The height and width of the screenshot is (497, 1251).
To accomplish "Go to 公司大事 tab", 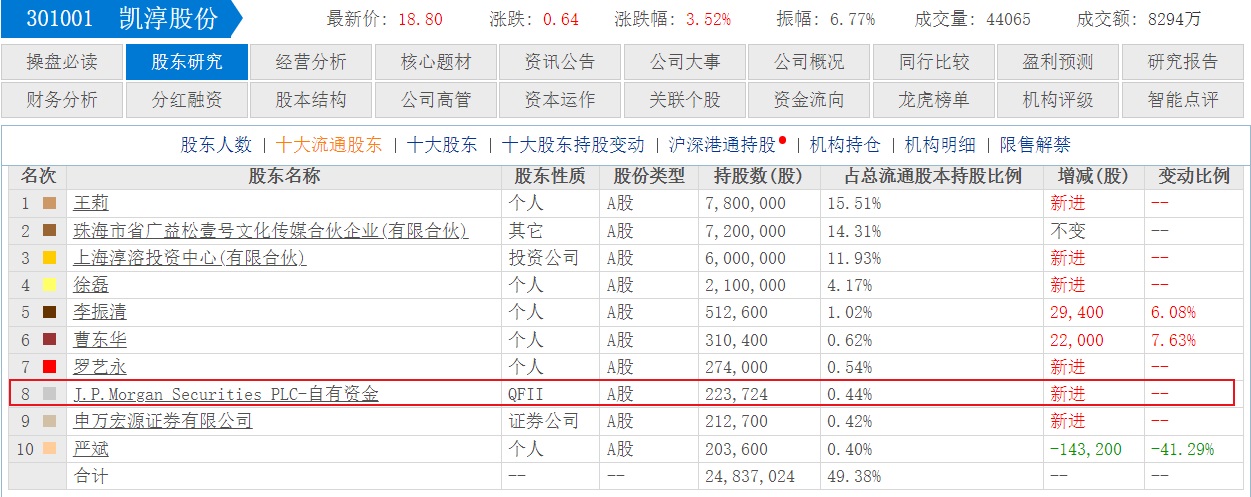I will pyautogui.click(x=685, y=62).
